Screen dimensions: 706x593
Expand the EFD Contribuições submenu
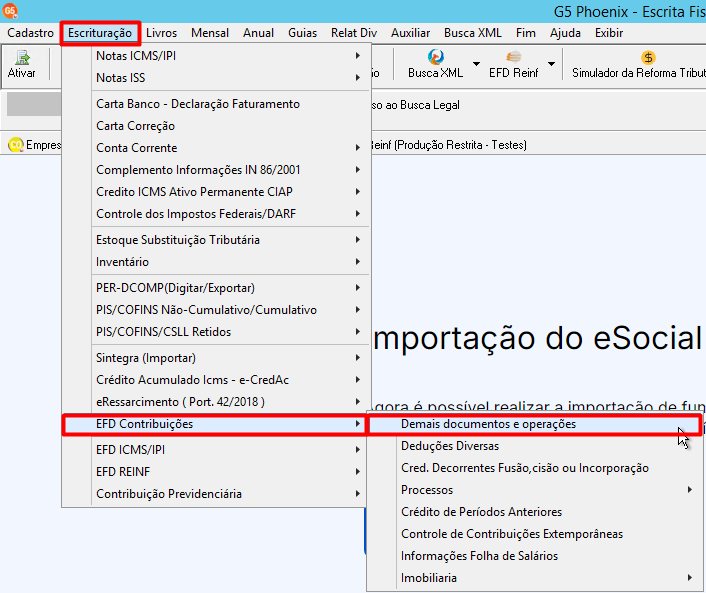click(214, 424)
